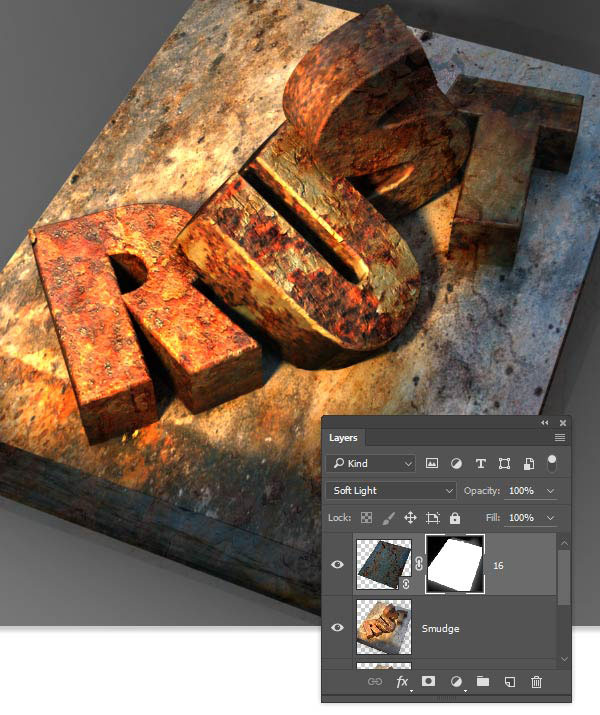The height and width of the screenshot is (715, 600).
Task: Filter layers by pixel image icon
Action: pos(431,464)
